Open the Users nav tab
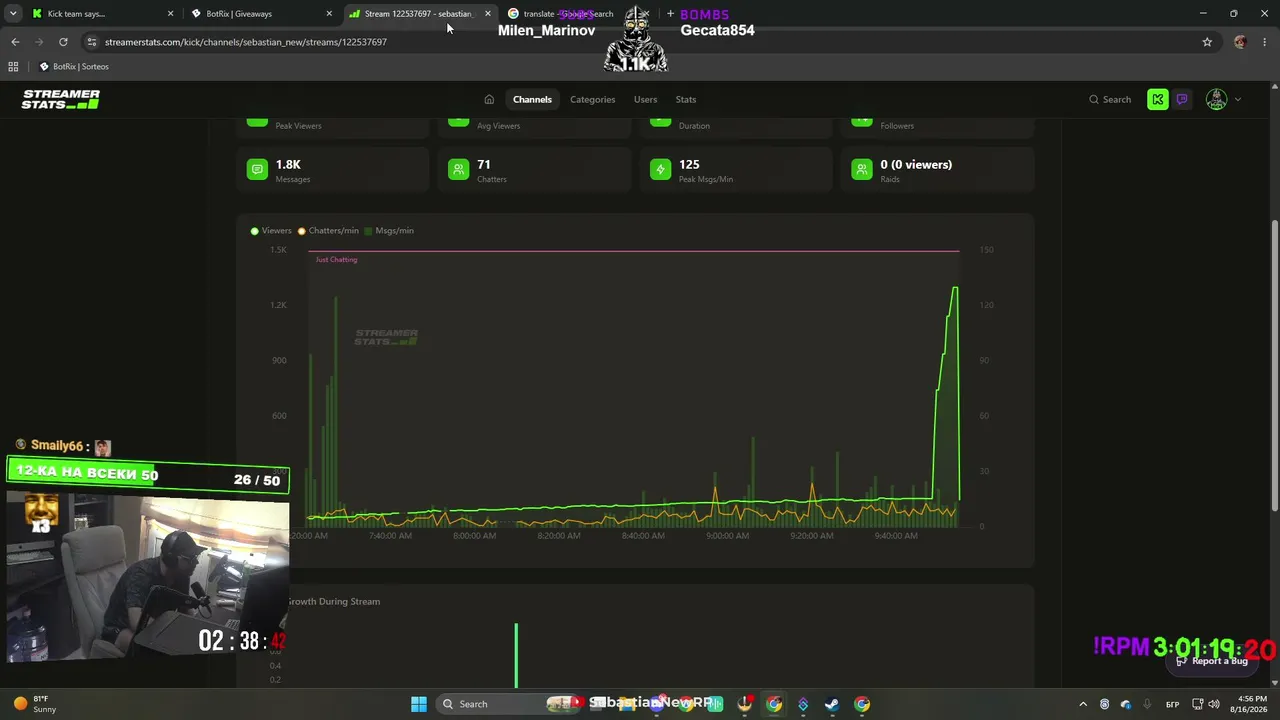The width and height of the screenshot is (1280, 720). [645, 99]
